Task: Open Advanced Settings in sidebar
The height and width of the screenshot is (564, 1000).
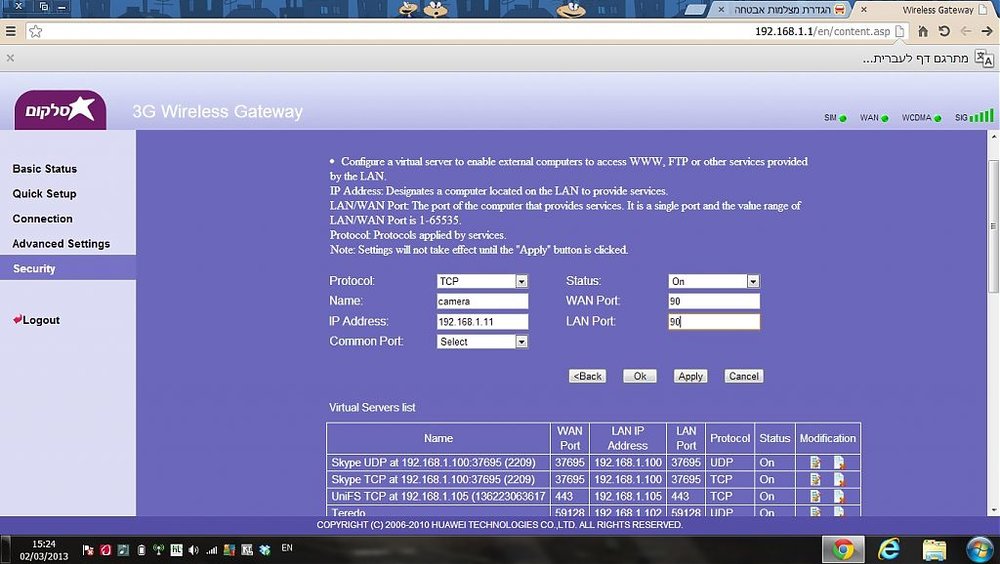Action: pos(61,244)
